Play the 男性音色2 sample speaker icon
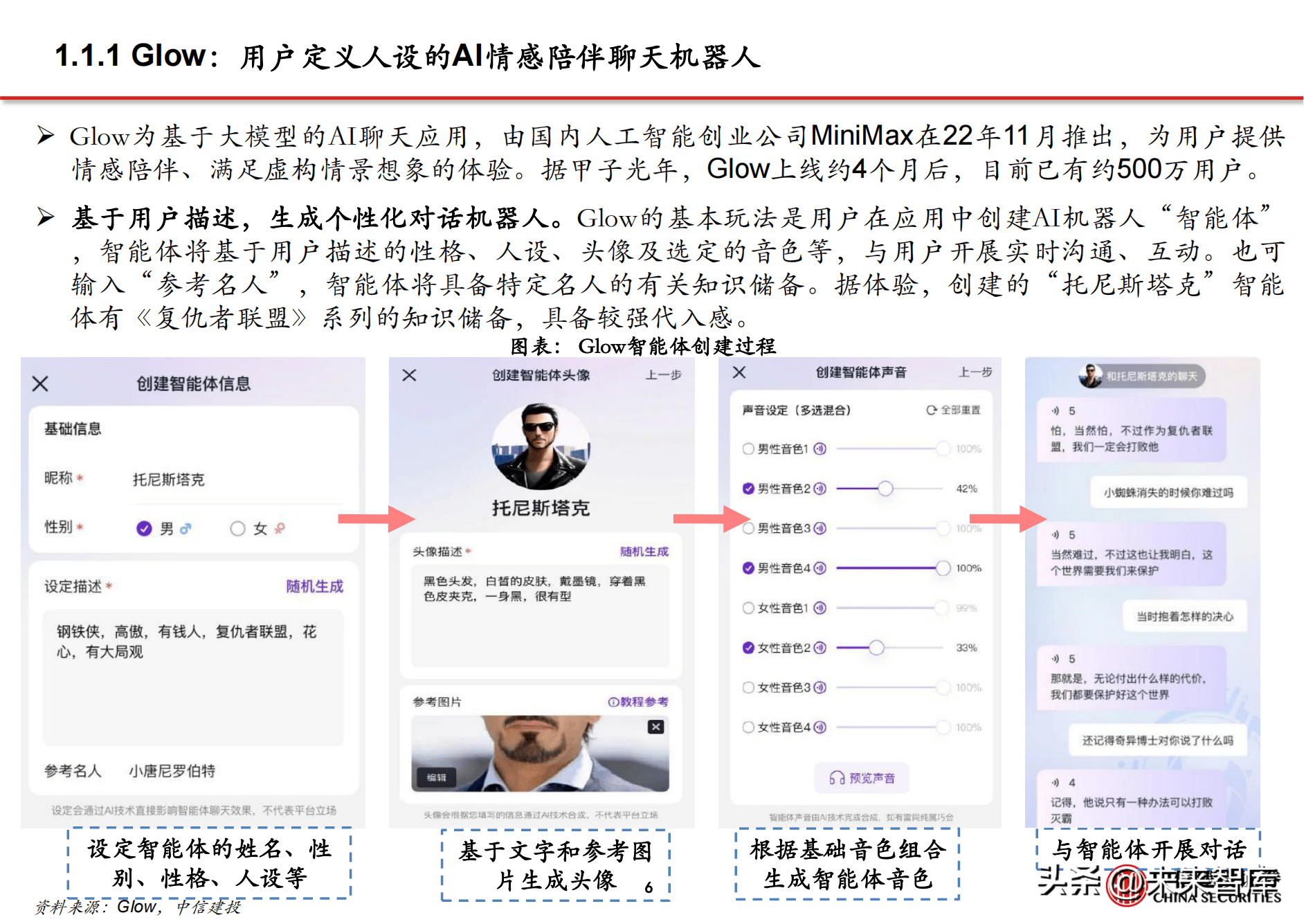This screenshot has height=924, width=1304. [820, 489]
